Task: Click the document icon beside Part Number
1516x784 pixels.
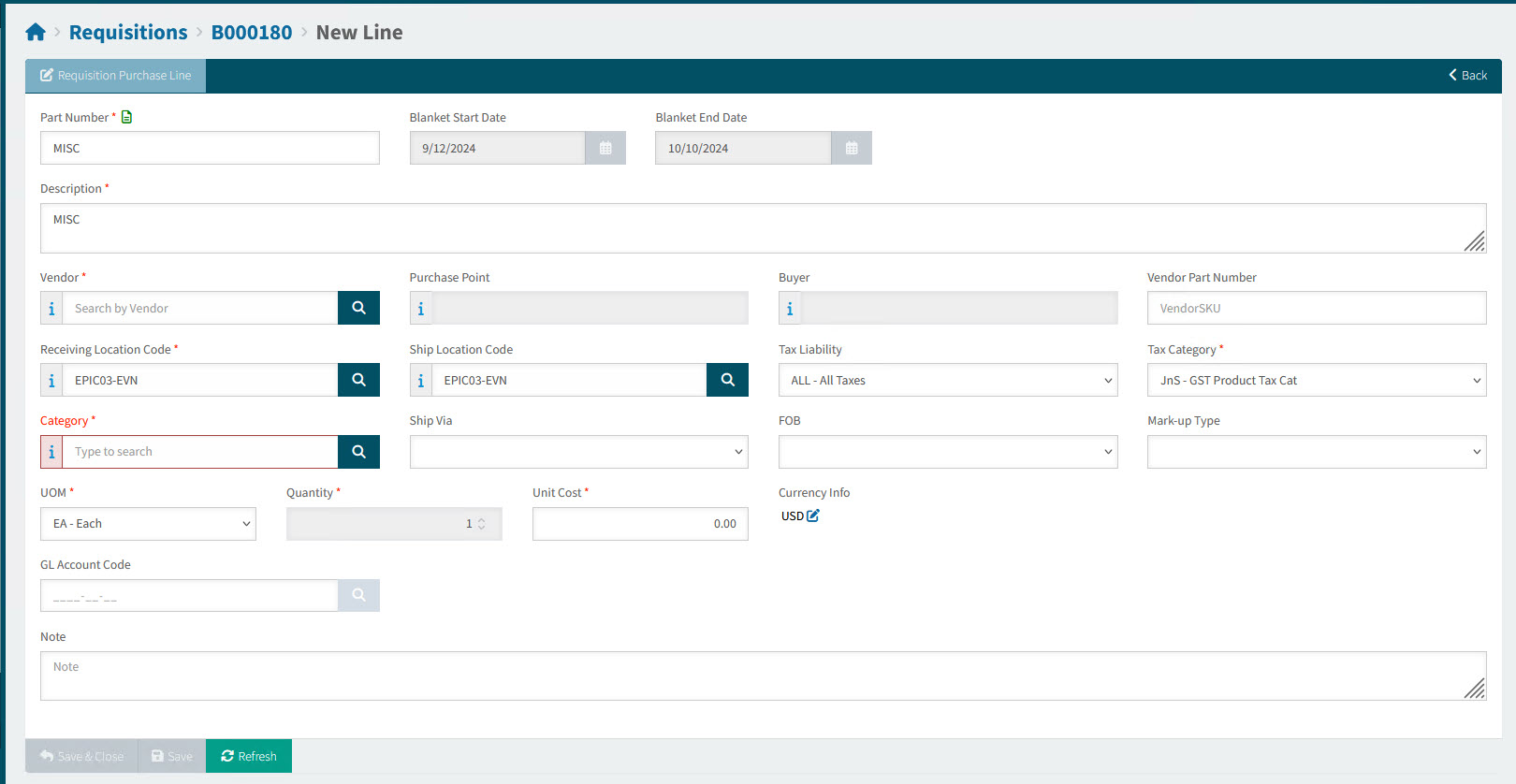Action: tap(127, 117)
